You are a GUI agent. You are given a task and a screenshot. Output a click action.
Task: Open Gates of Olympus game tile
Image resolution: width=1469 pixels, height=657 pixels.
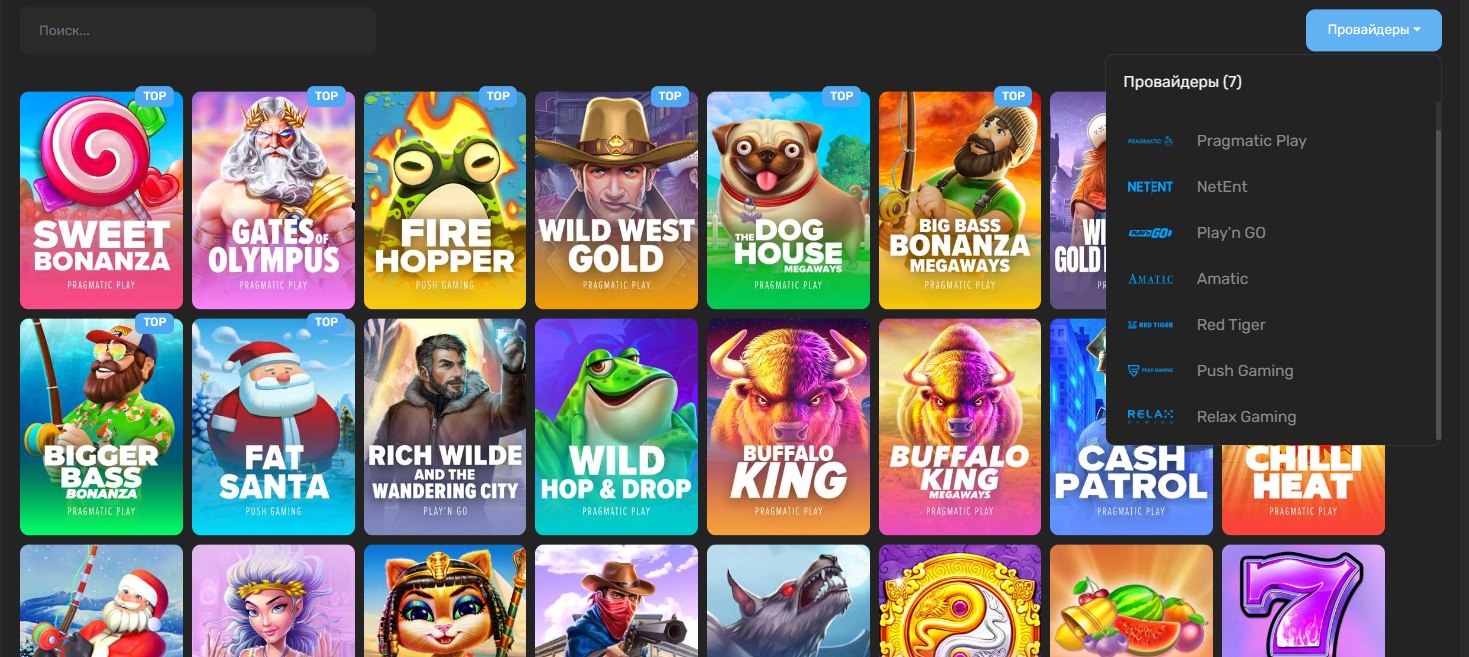coord(273,200)
